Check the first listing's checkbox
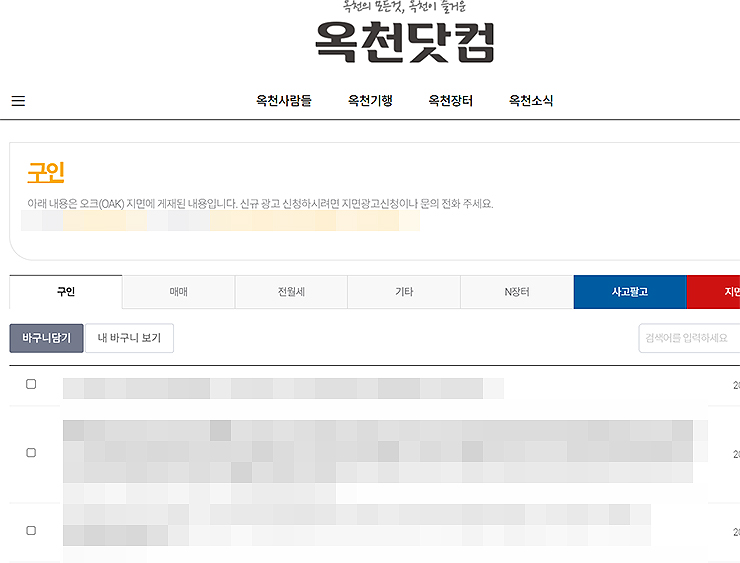The height and width of the screenshot is (563, 740). coord(31,384)
